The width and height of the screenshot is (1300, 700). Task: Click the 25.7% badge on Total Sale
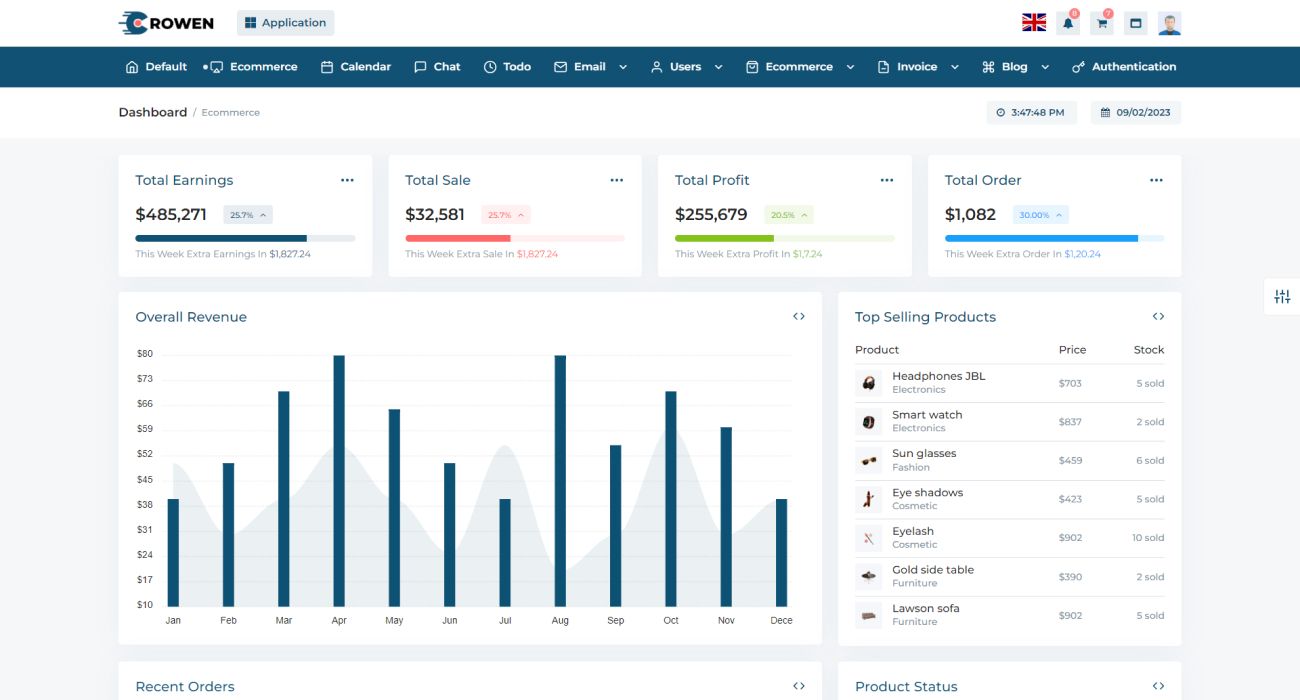(506, 215)
